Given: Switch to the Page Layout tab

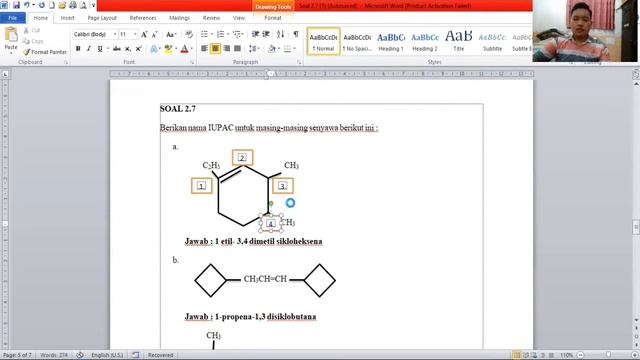Looking at the screenshot, I should (x=102, y=18).
